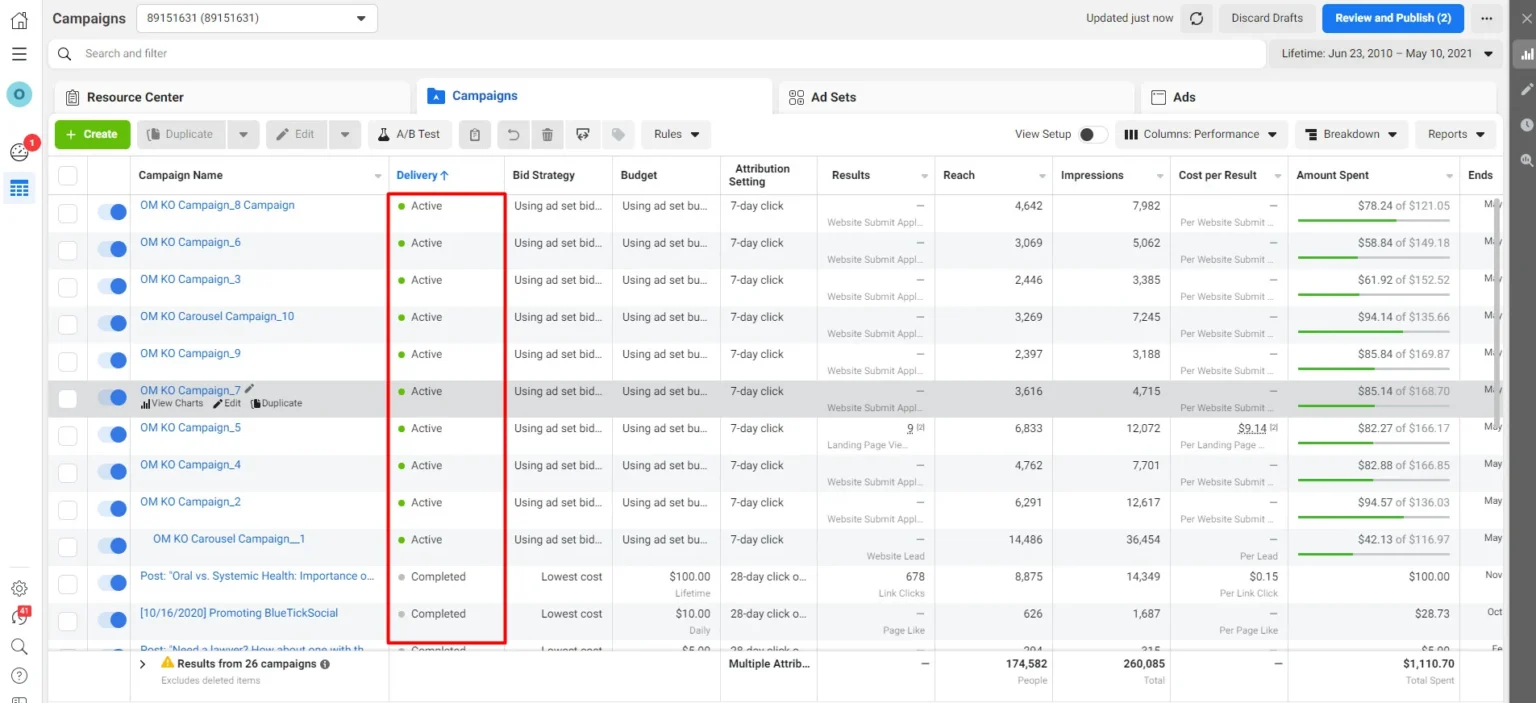Image resolution: width=1536 pixels, height=703 pixels.
Task: Click the trash delete icon in toolbar
Action: pos(547,134)
